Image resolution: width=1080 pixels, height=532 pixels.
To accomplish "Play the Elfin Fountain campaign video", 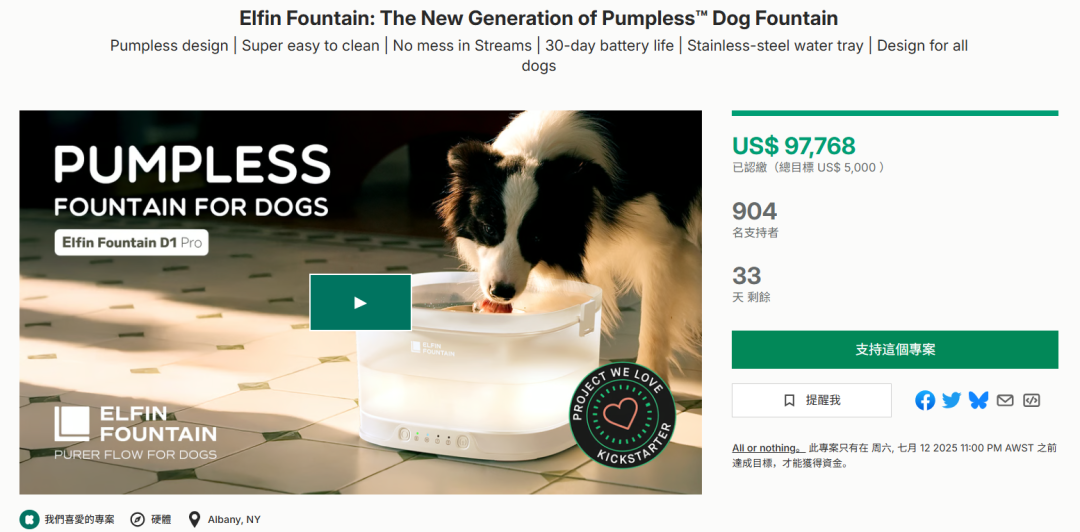I will 360,303.
